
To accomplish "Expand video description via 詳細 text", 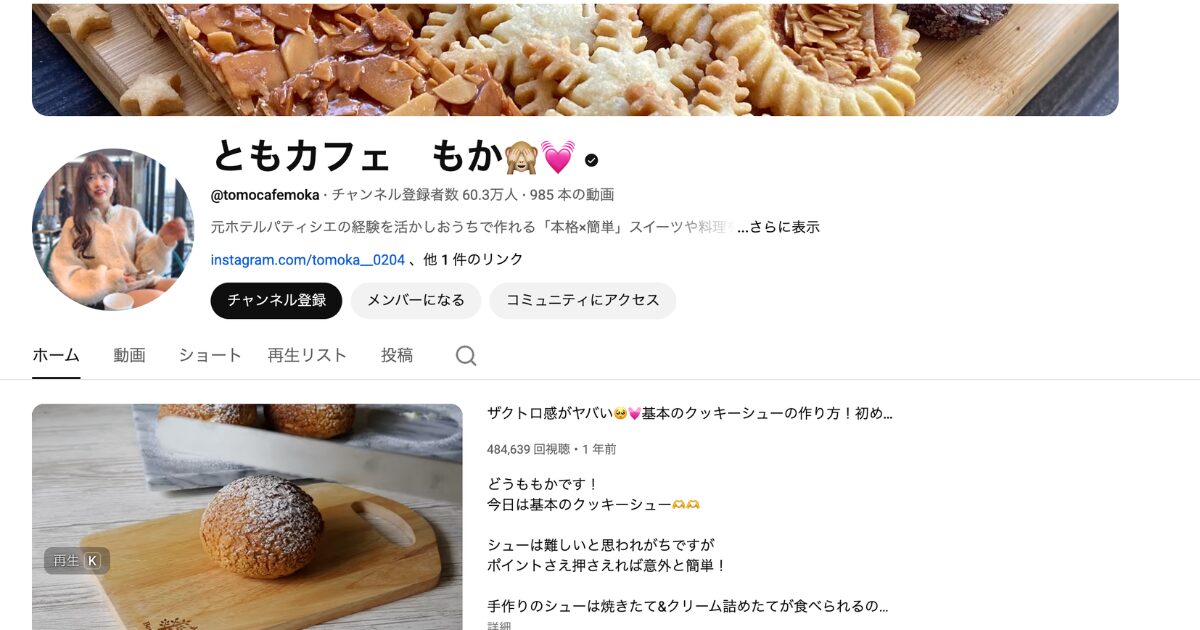I will tap(499, 626).
